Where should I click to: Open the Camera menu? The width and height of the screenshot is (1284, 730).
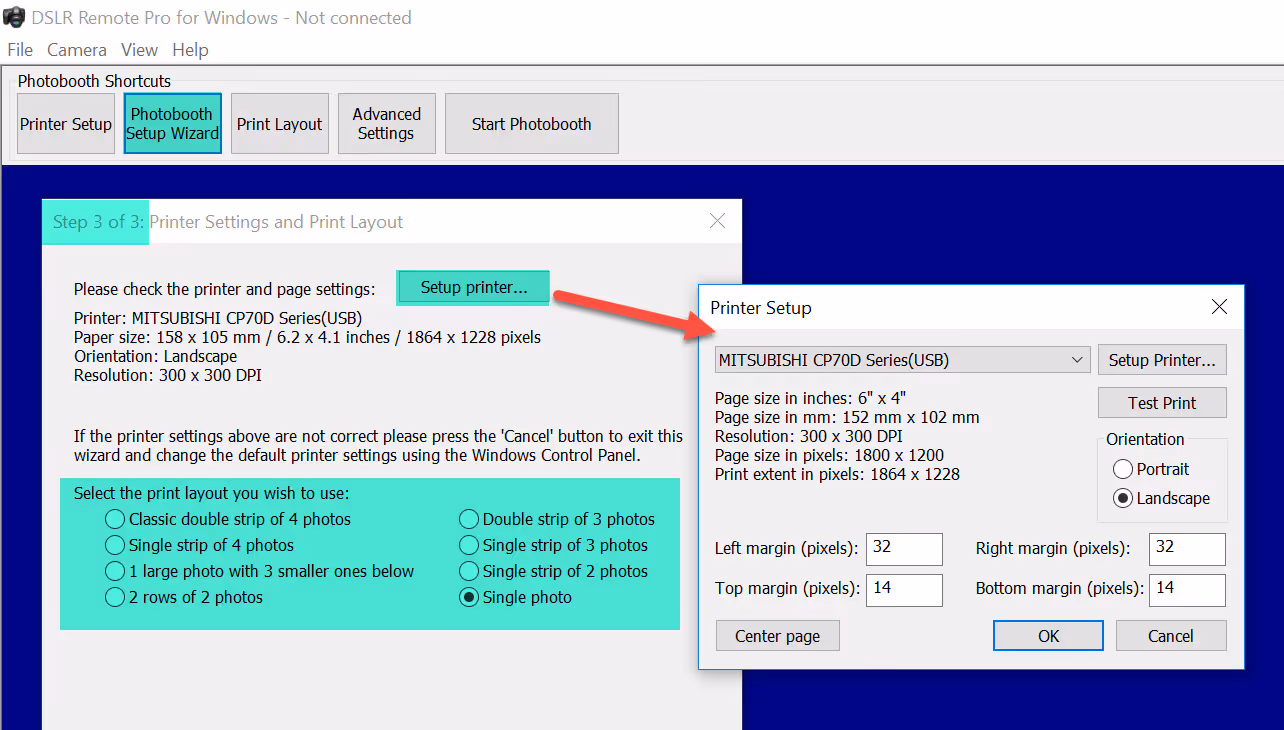point(77,50)
